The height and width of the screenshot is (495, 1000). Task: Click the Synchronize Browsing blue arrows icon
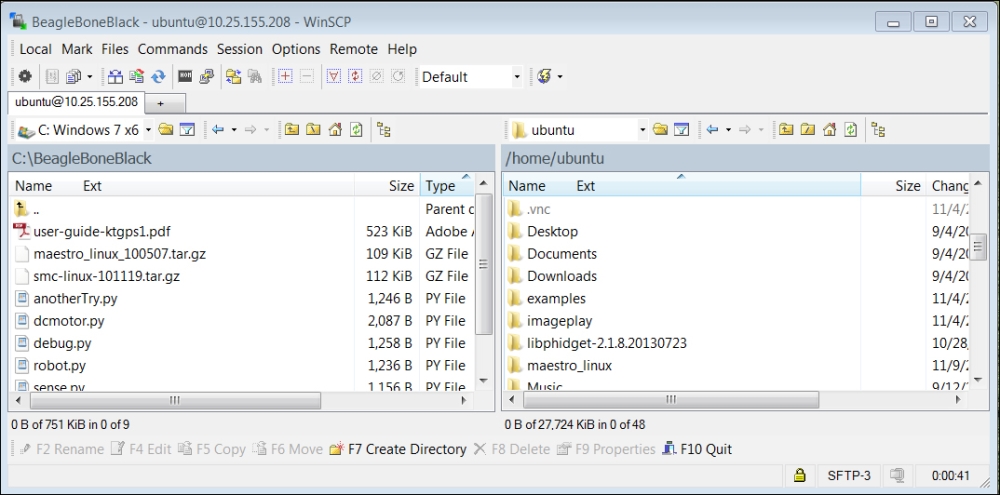pyautogui.click(x=158, y=77)
